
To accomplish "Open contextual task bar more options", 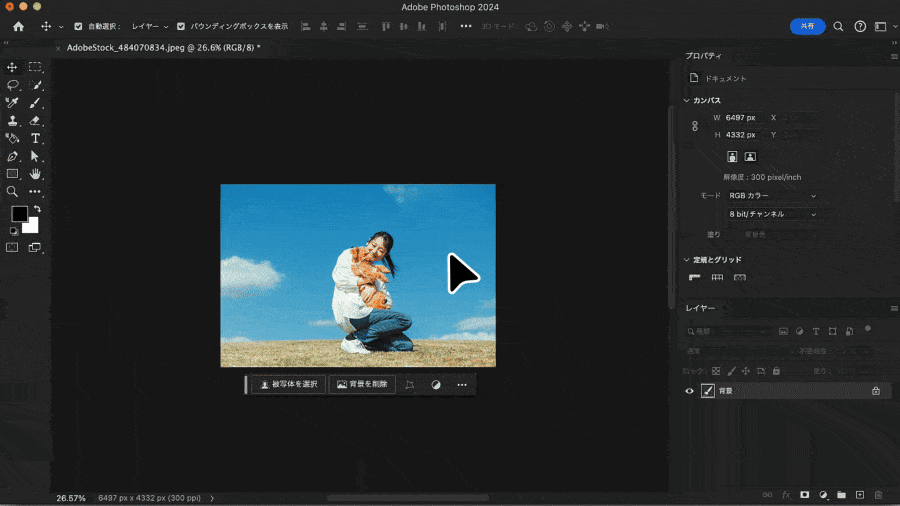I will (x=462, y=385).
